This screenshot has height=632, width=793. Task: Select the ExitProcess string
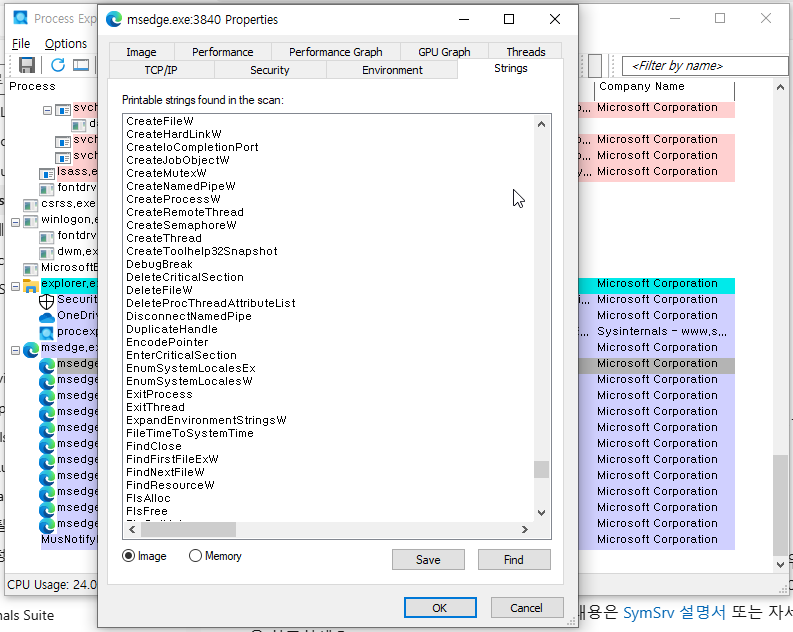coord(159,394)
